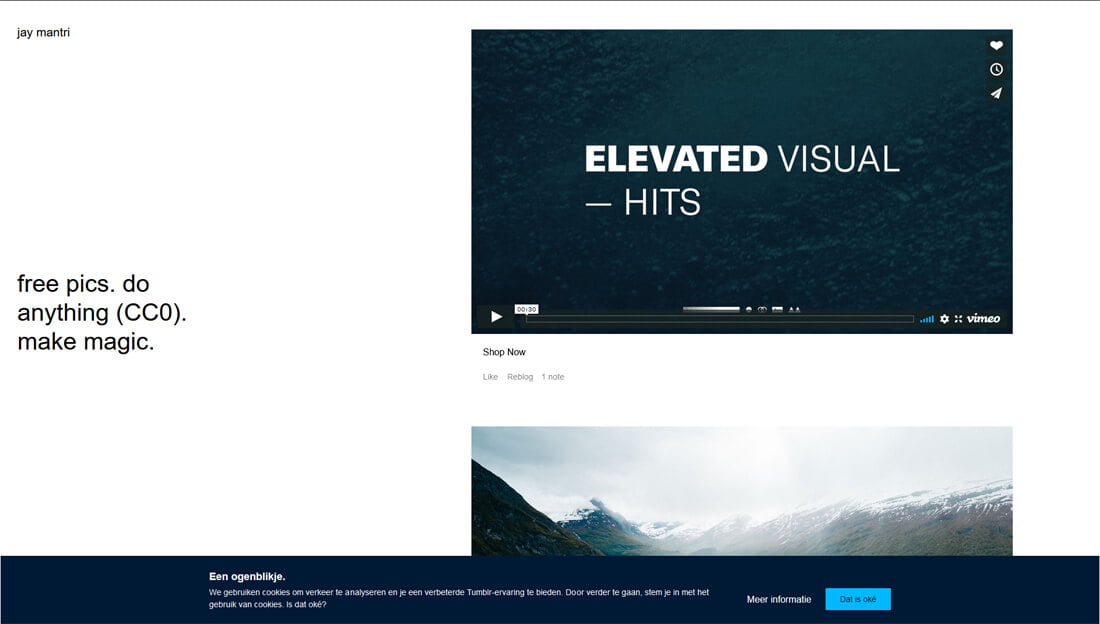This screenshot has height=624, width=1100.
Task: Open the player settings gear icon
Action: click(x=944, y=318)
